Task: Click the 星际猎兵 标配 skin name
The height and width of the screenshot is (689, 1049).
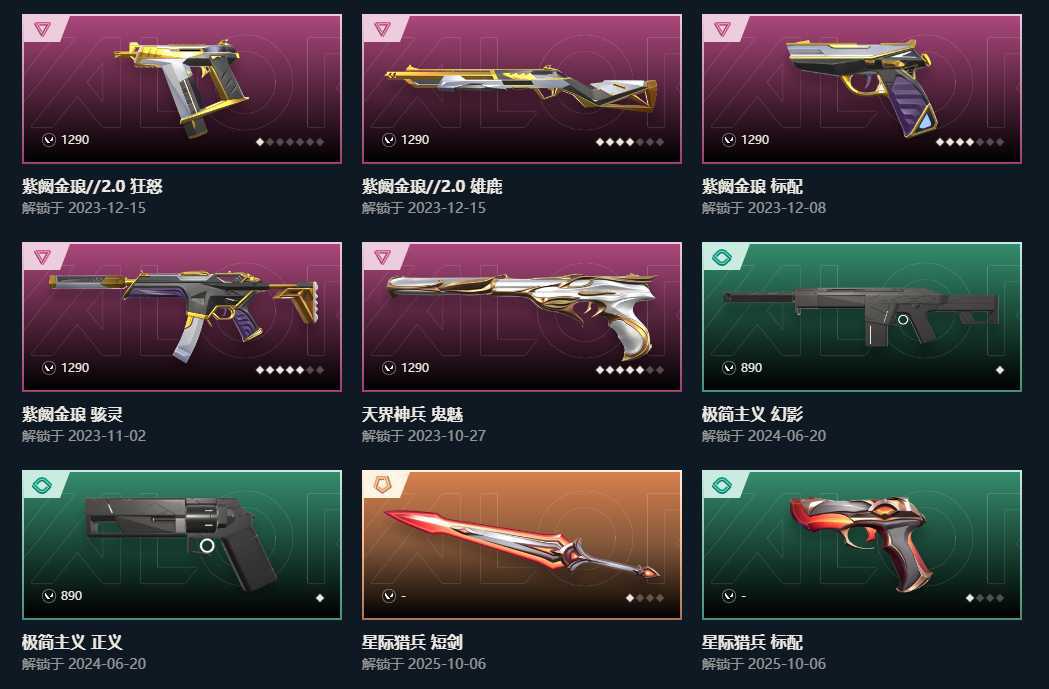Action: pyautogui.click(x=752, y=642)
